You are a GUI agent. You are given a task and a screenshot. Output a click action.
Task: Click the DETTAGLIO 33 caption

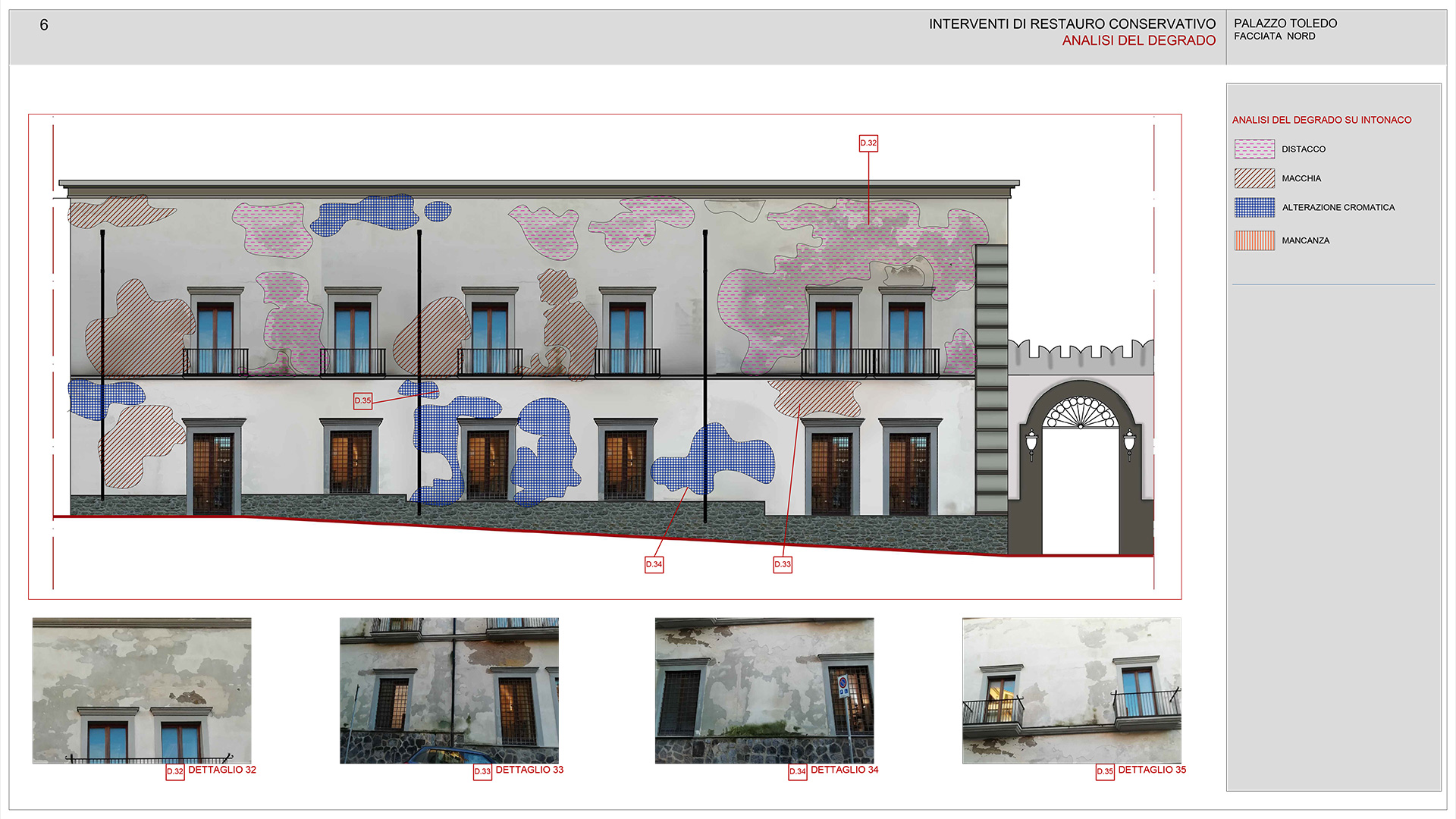[529, 770]
